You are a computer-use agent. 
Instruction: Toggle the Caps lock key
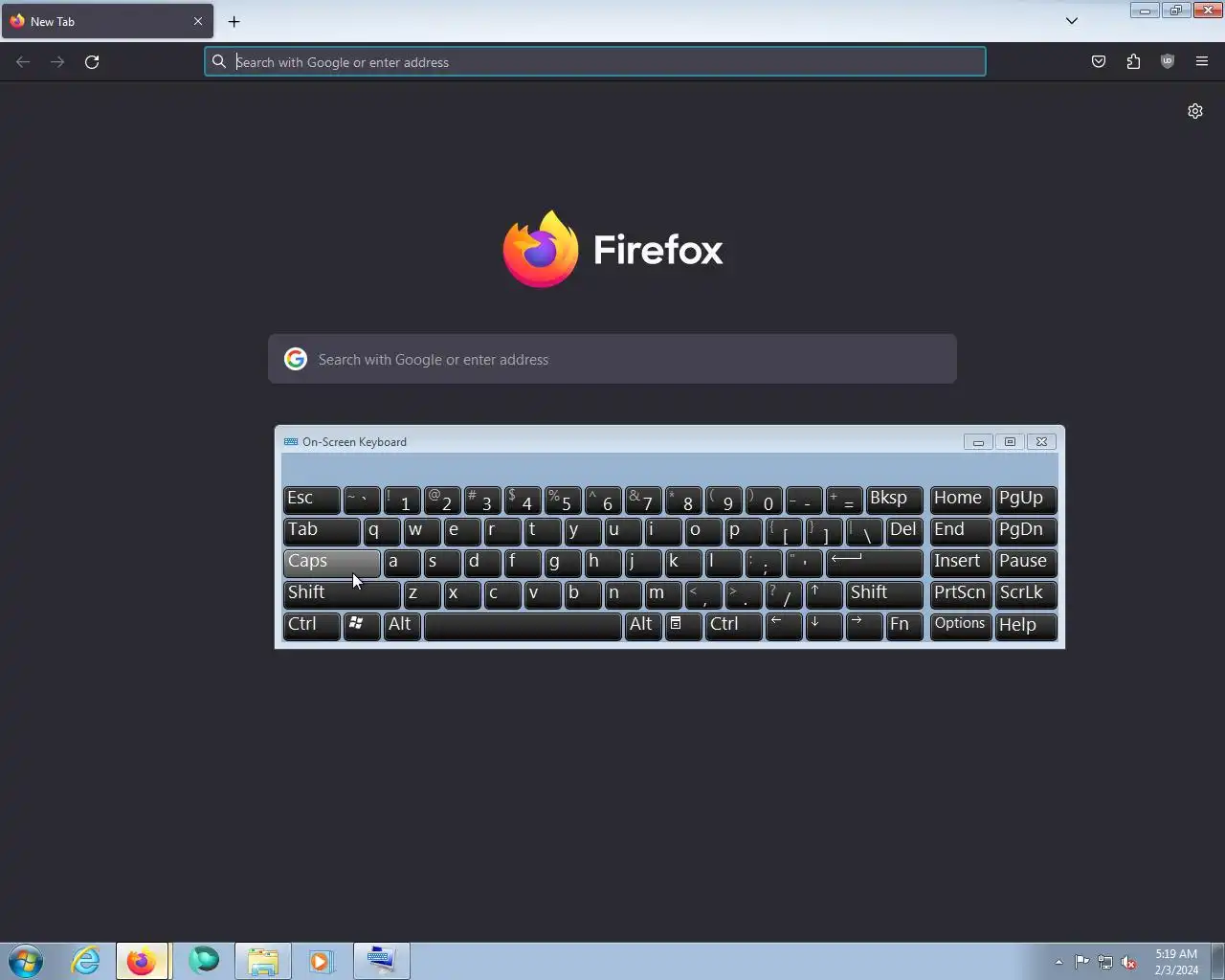(331, 562)
